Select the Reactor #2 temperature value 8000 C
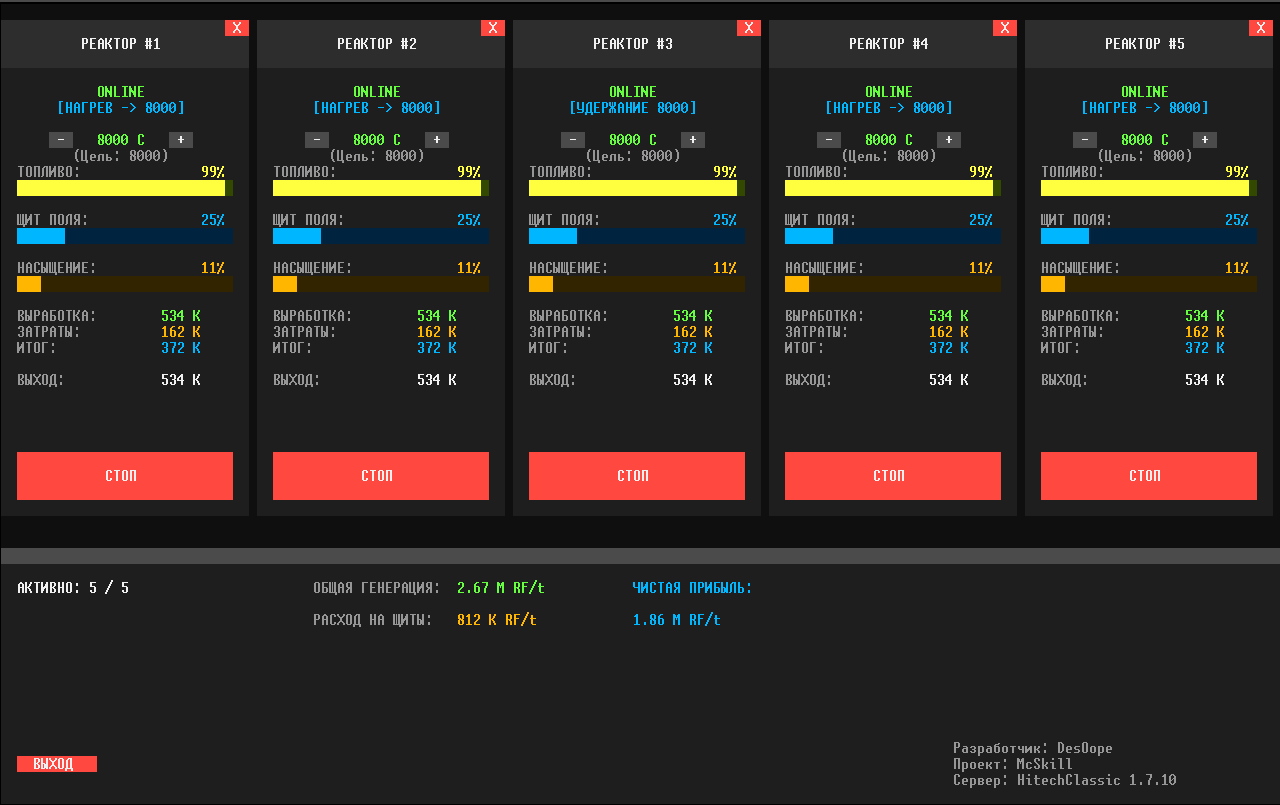This screenshot has height=805, width=1280. click(x=377, y=140)
